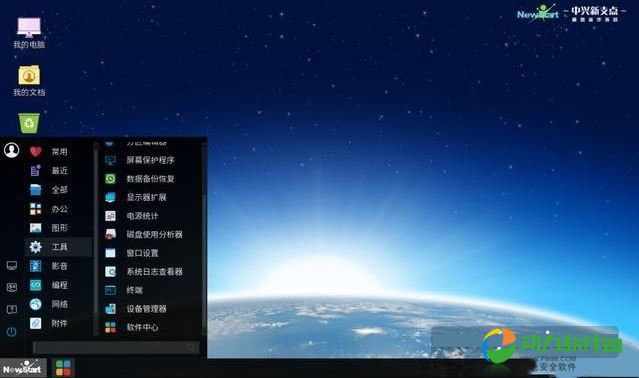Launch 数据备份恢复 backup tool

150,179
